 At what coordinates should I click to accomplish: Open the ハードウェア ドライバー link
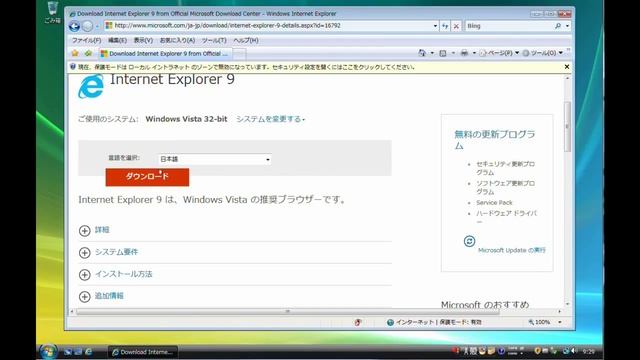coord(507,217)
